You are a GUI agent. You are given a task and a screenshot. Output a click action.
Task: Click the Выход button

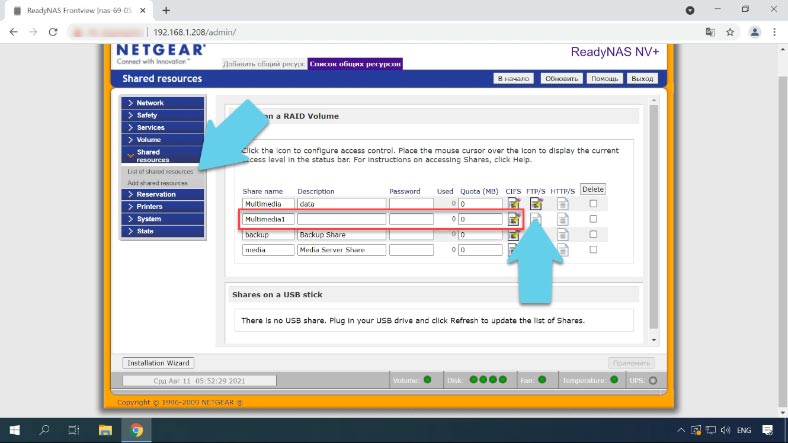(642, 78)
